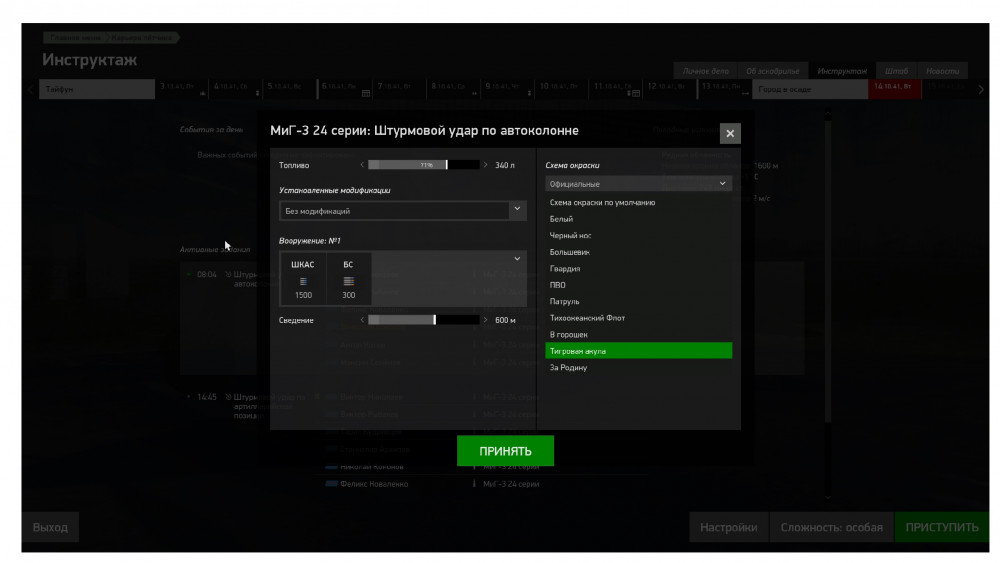Click the Сложность: особая button
Viewport: 1000px width, 563px height.
tap(832, 527)
